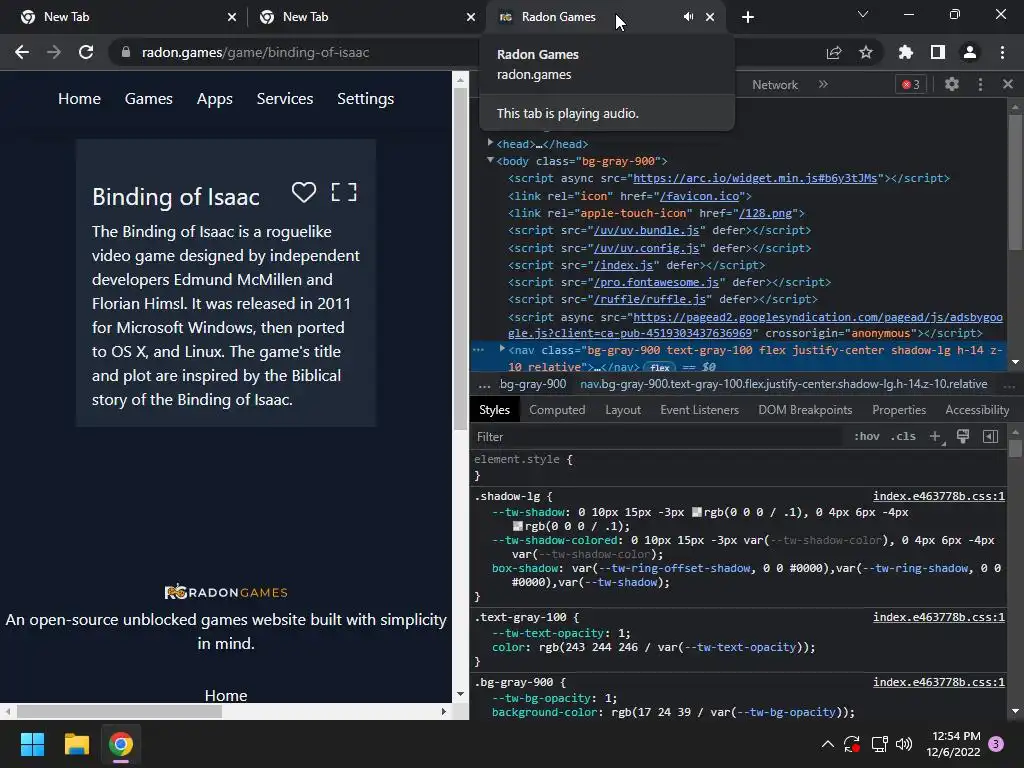Click the share page icon in address bar
The height and width of the screenshot is (768, 1024).
coord(834,52)
